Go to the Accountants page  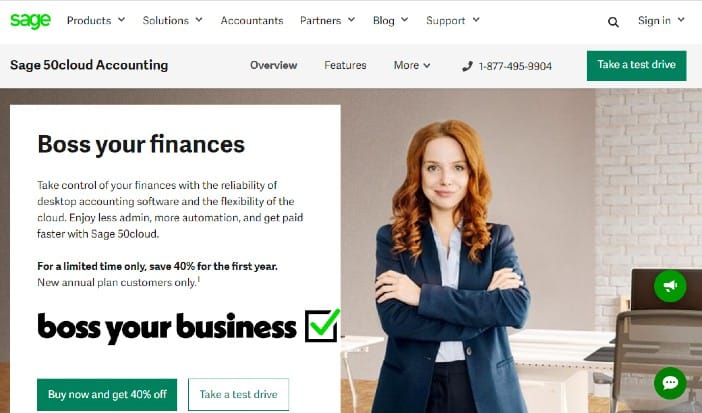[x=252, y=21]
